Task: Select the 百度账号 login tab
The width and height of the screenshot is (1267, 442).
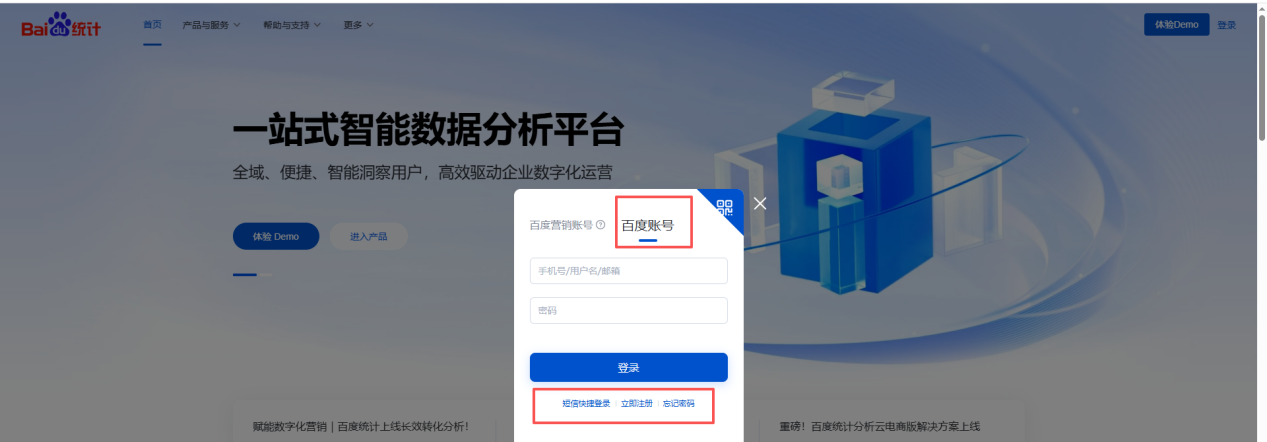Action: pyautogui.click(x=648, y=225)
